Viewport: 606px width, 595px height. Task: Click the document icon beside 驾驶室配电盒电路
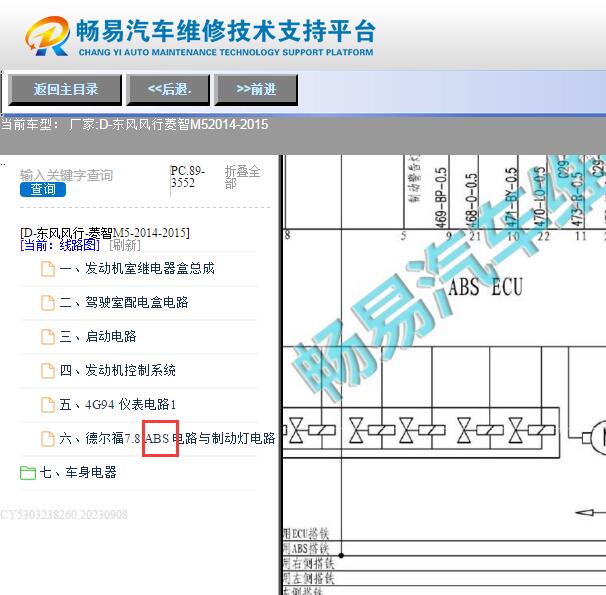pos(48,303)
